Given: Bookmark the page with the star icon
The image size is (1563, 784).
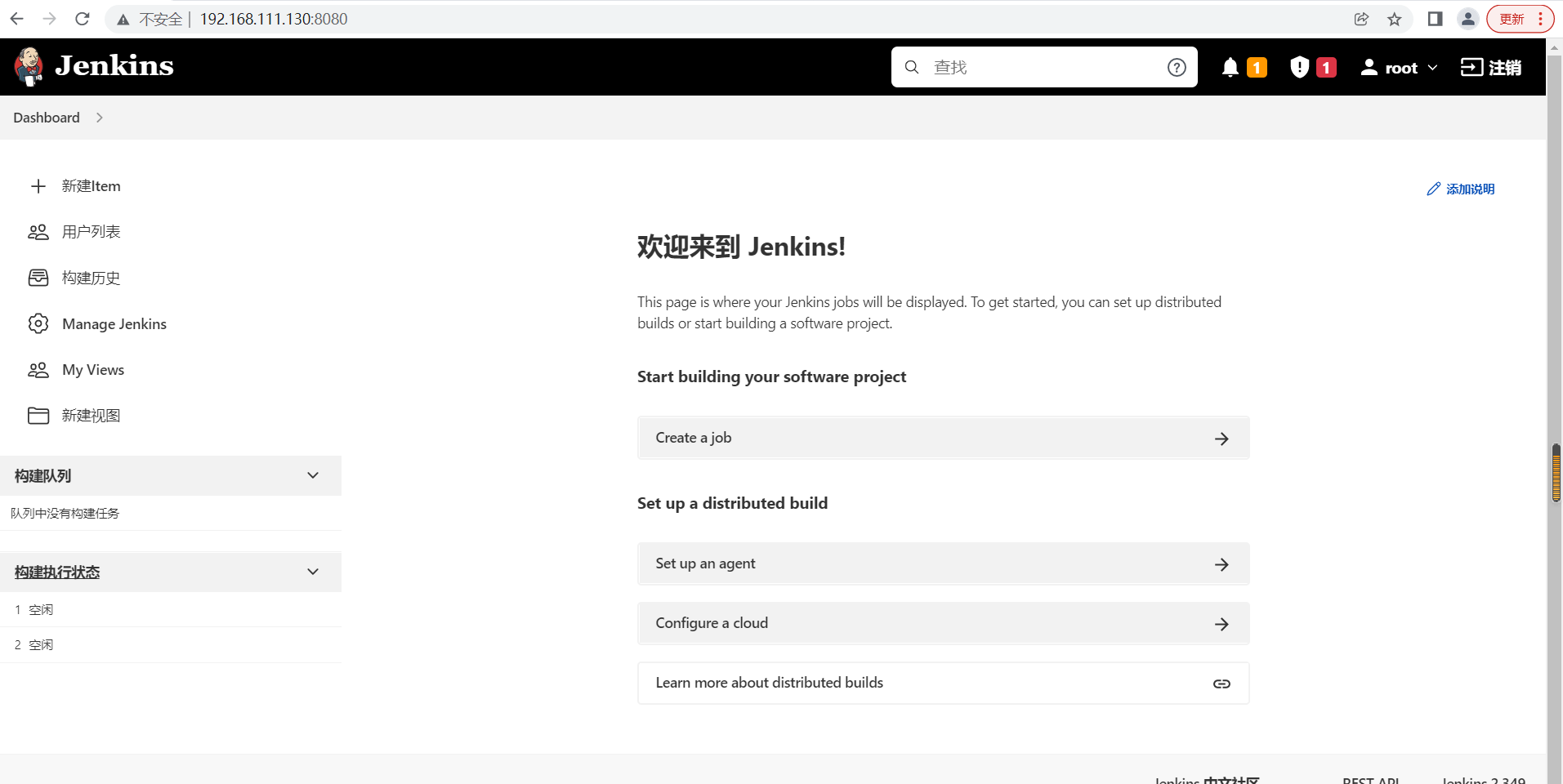Looking at the screenshot, I should pyautogui.click(x=1395, y=19).
